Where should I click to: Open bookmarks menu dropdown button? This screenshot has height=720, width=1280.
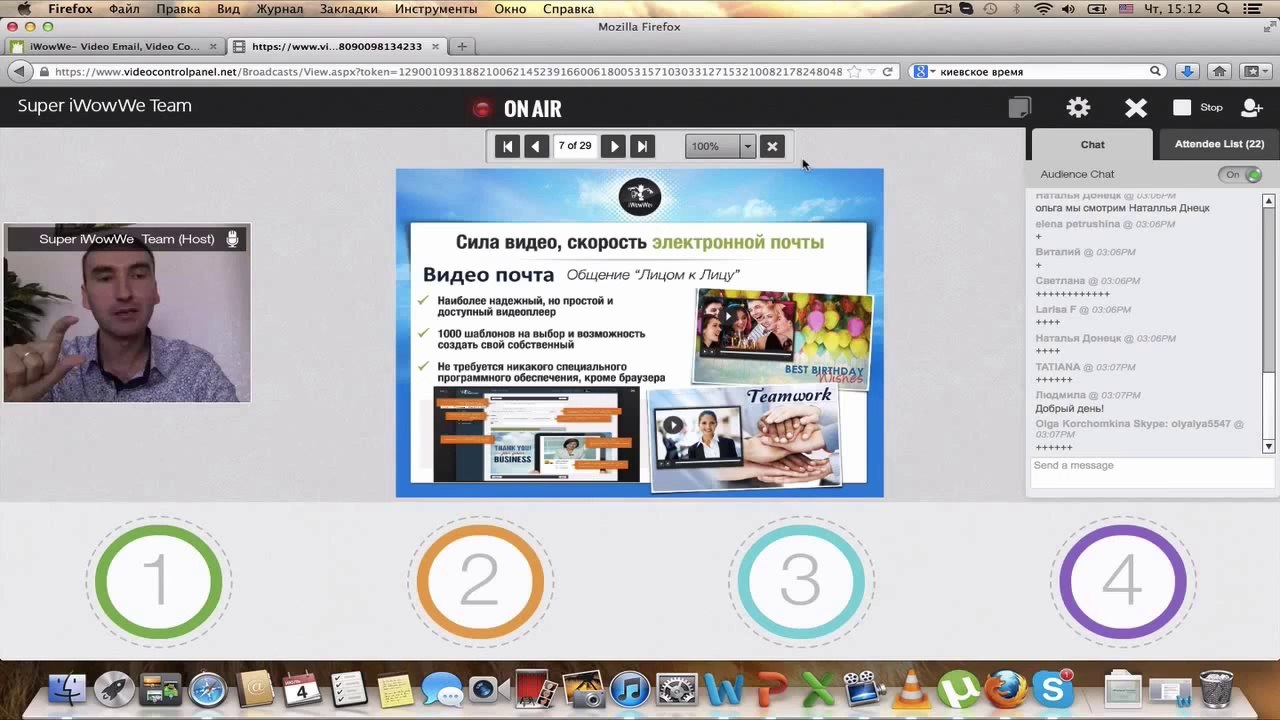(1255, 72)
